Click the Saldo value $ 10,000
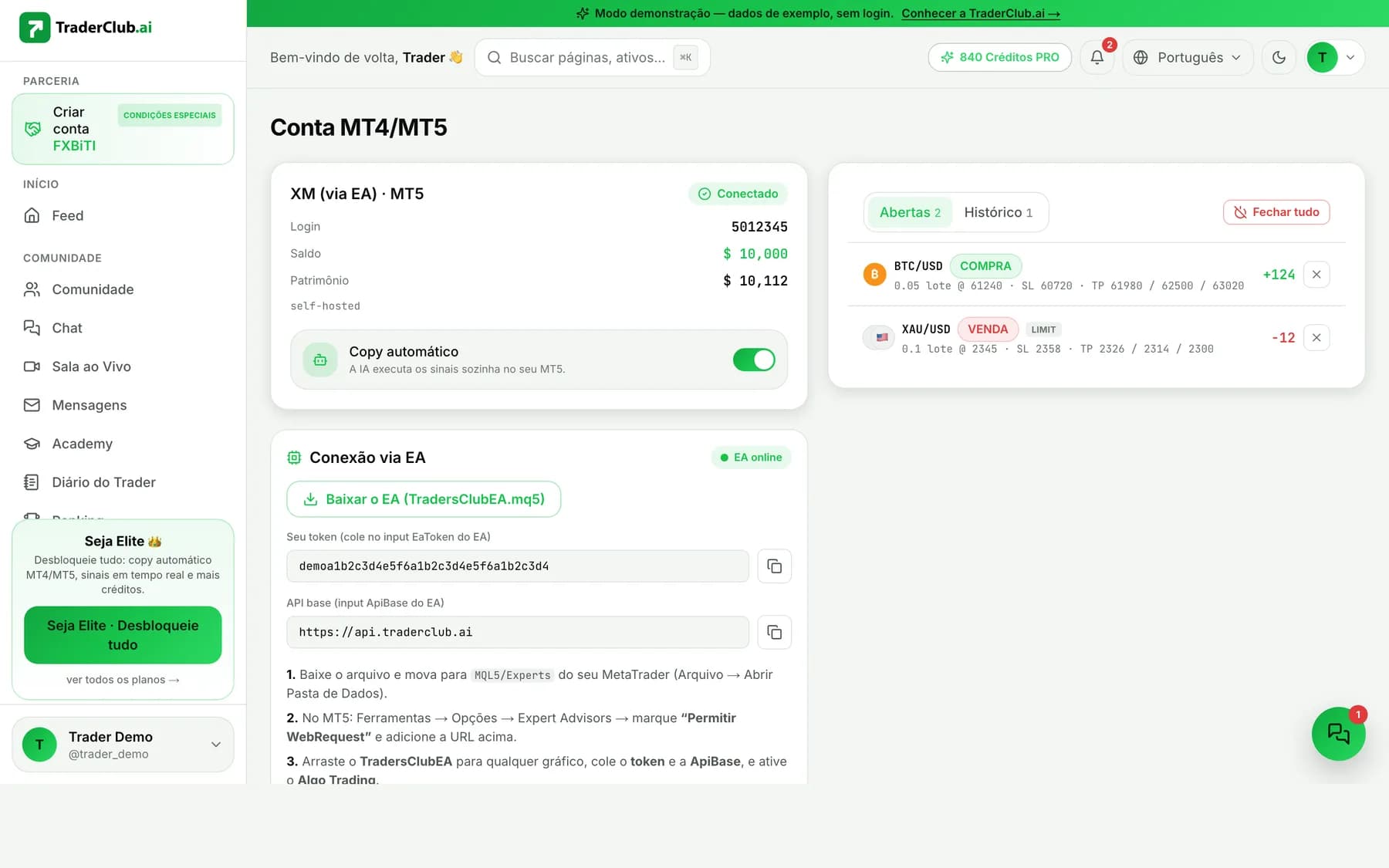This screenshot has height=868, width=1389. (x=755, y=254)
